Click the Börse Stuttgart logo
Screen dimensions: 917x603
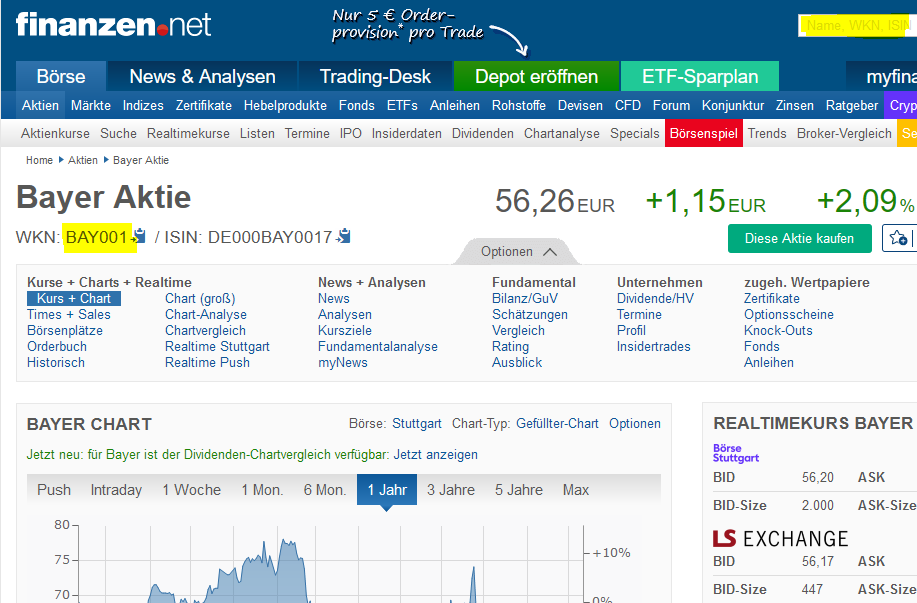[x=736, y=453]
